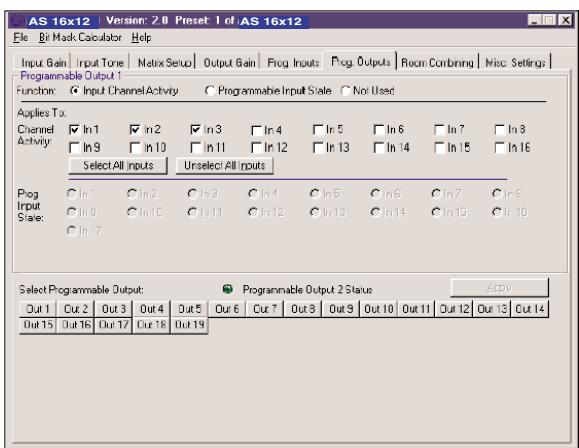Pick the Out 9 output button
Image resolution: width=579 pixels, height=448 pixels.
(341, 309)
